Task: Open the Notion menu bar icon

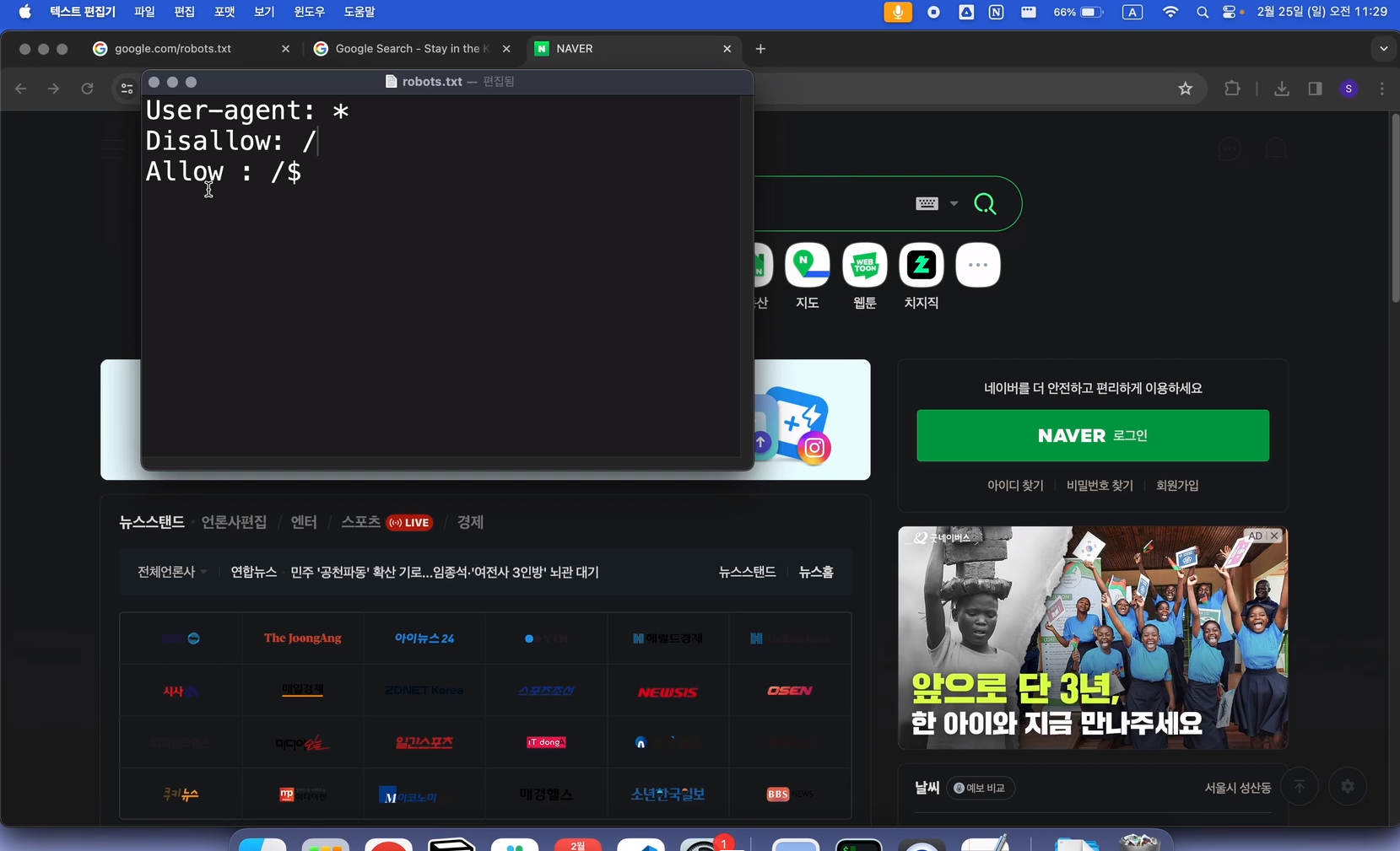Action: (997, 12)
